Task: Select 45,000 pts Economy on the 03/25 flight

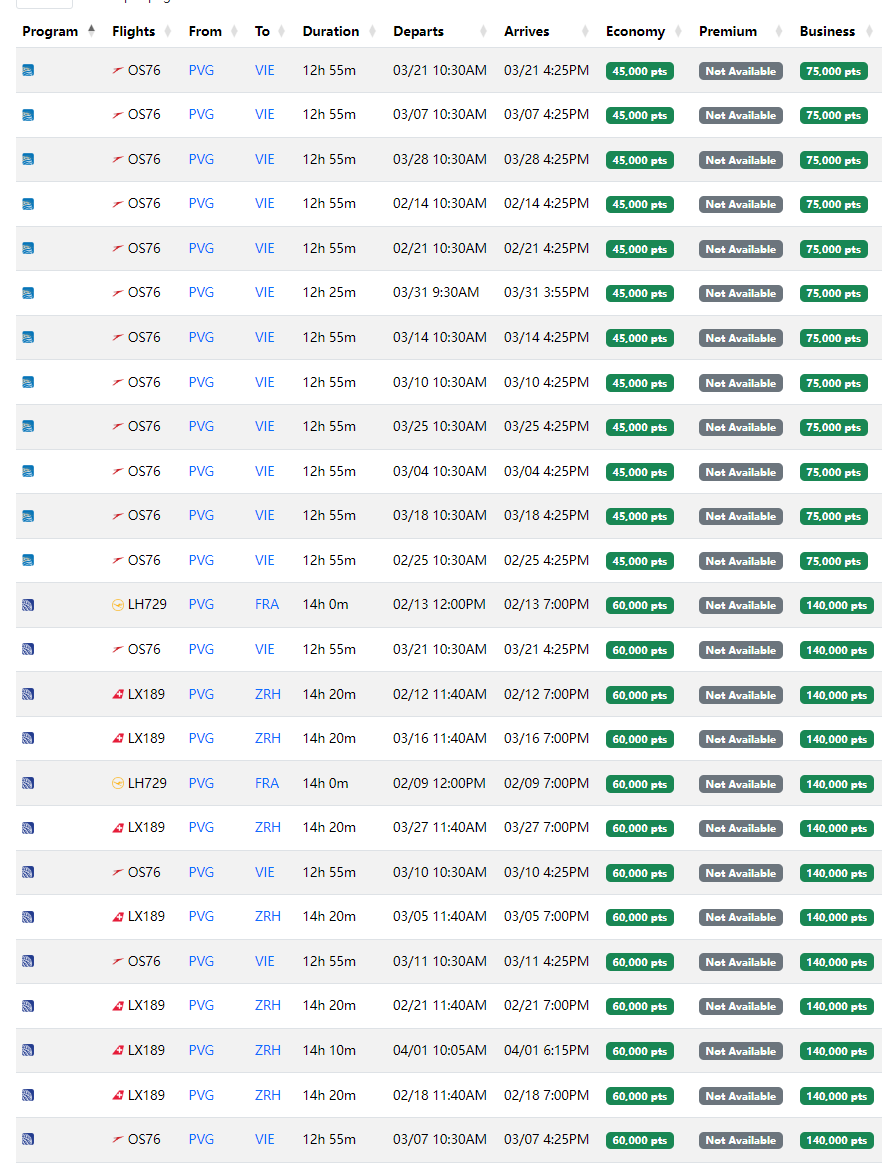Action: click(639, 427)
